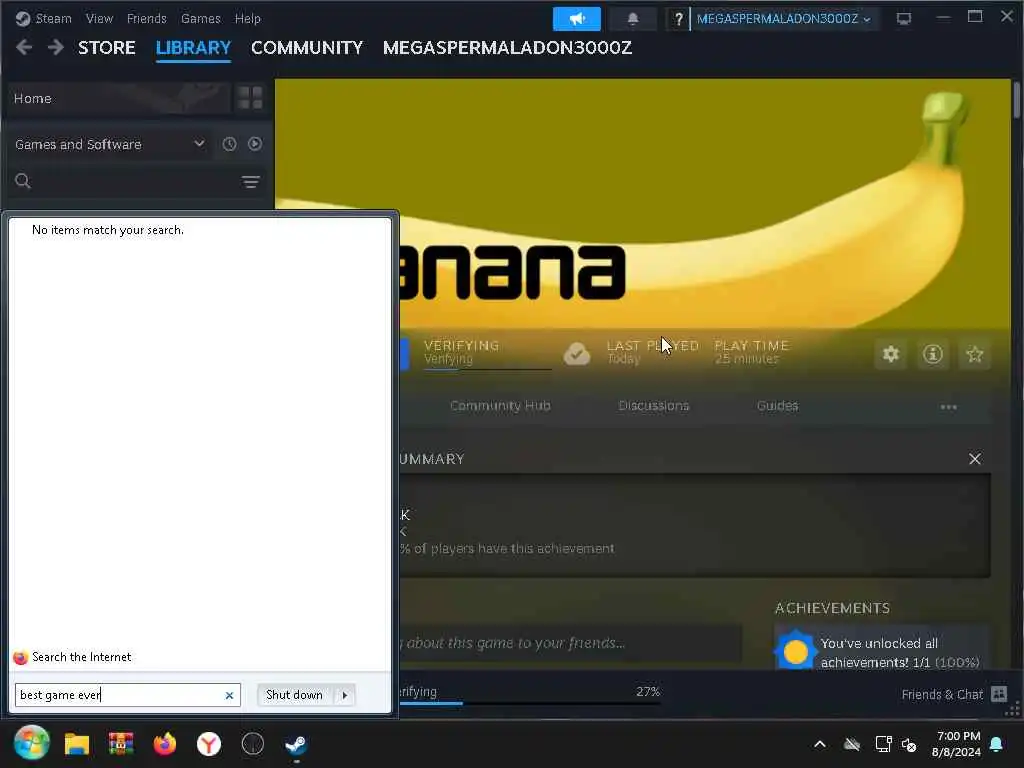This screenshot has width=1024, height=768.
Task: Open the Games menu
Action: 200,18
